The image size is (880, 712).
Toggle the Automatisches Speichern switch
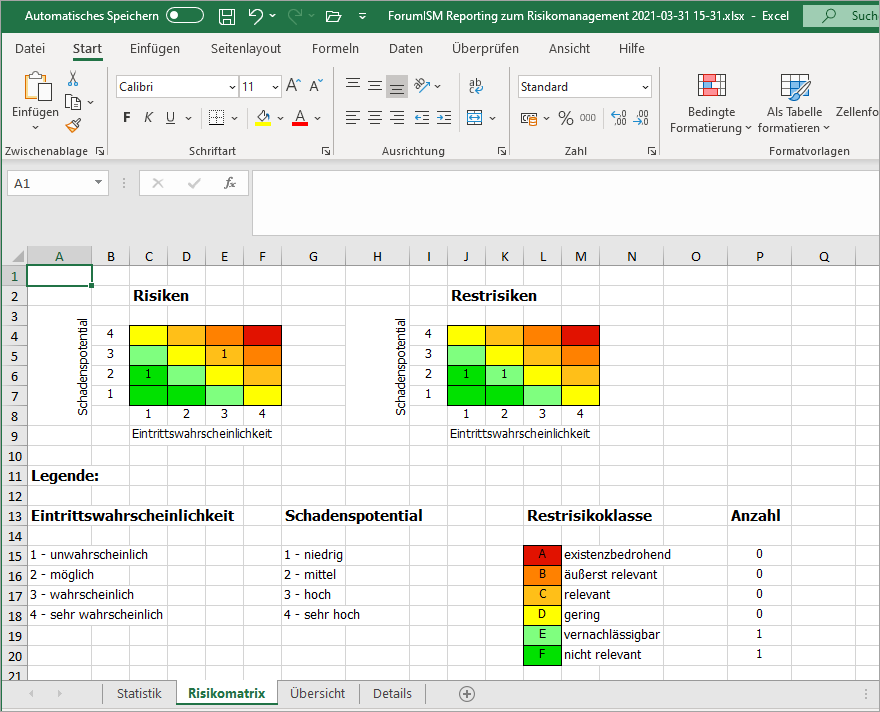185,16
